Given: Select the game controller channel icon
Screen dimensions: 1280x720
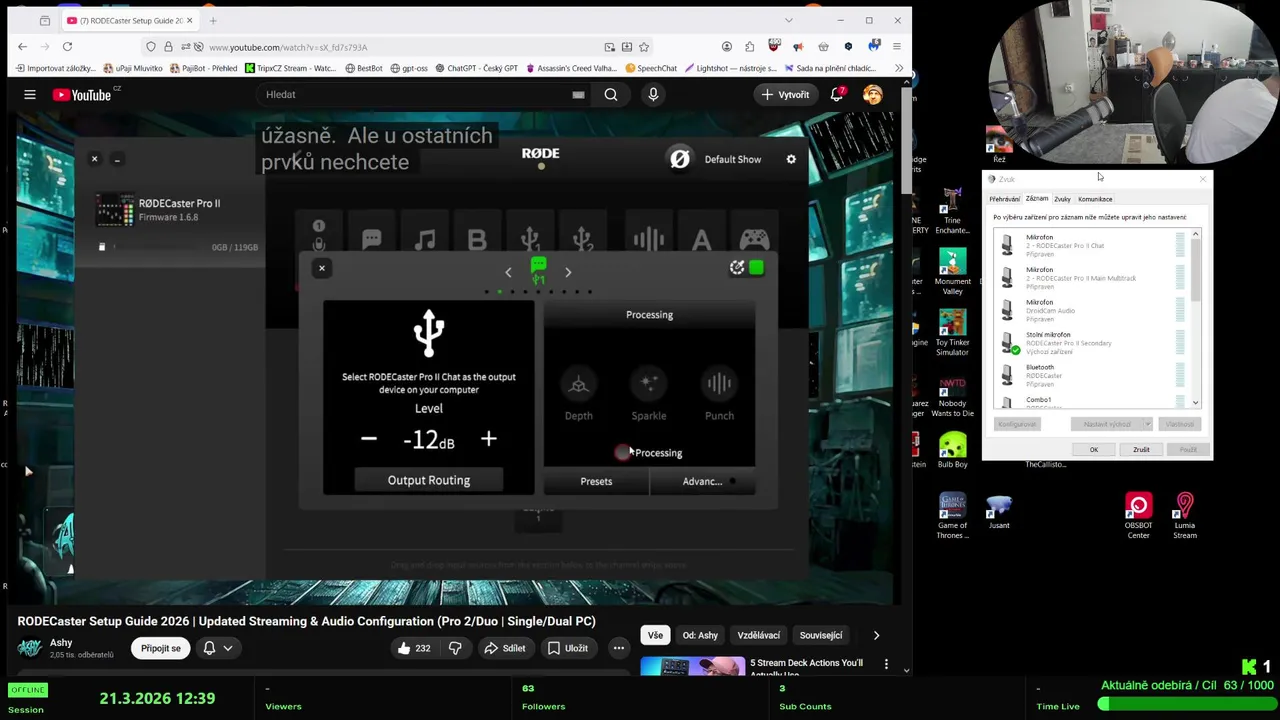Looking at the screenshot, I should pyautogui.click(x=754, y=239).
